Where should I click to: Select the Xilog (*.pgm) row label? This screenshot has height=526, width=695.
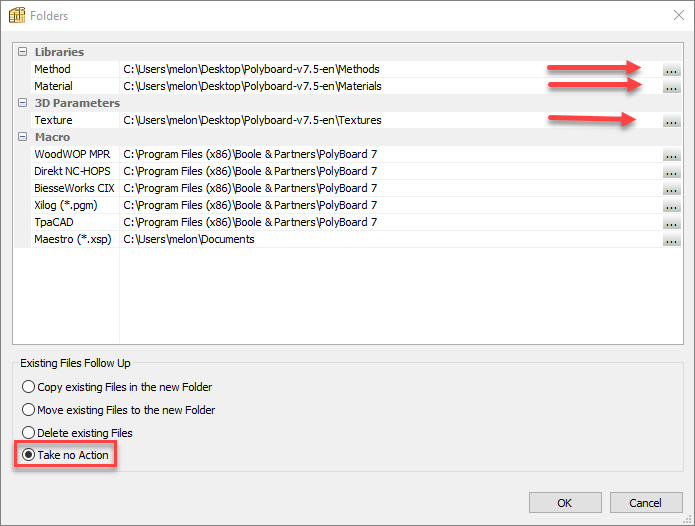click(x=66, y=205)
